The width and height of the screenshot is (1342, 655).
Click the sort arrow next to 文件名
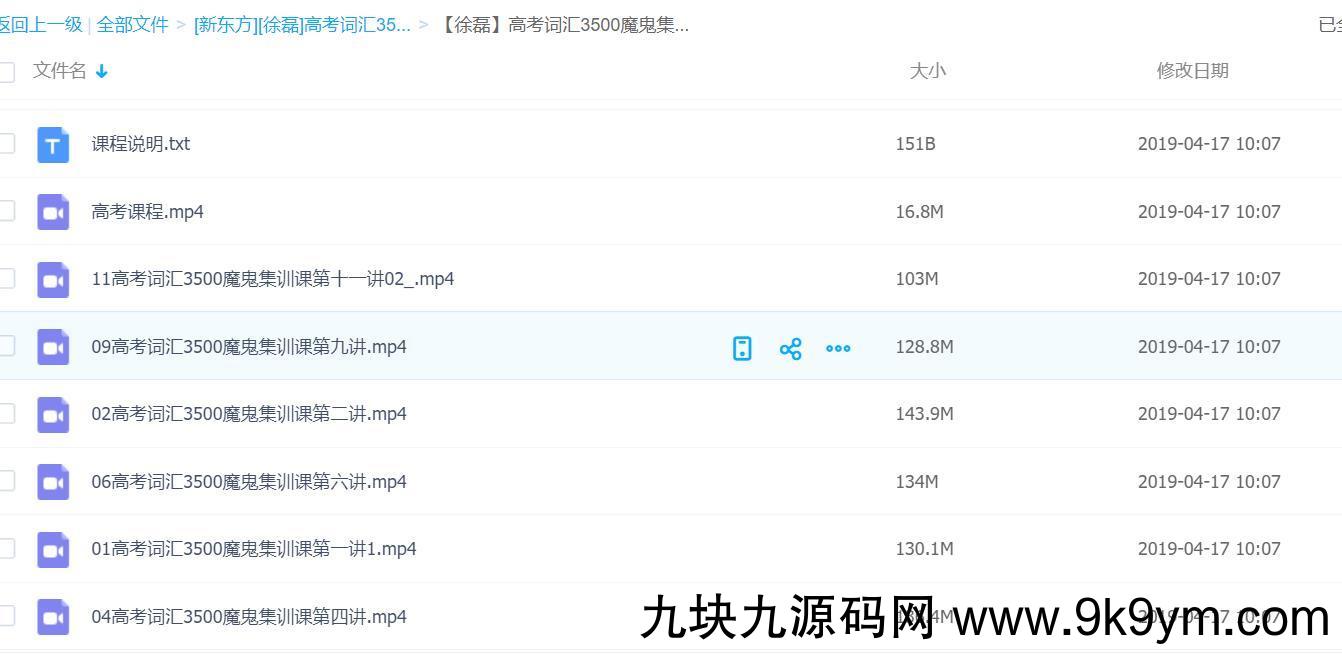pos(101,71)
